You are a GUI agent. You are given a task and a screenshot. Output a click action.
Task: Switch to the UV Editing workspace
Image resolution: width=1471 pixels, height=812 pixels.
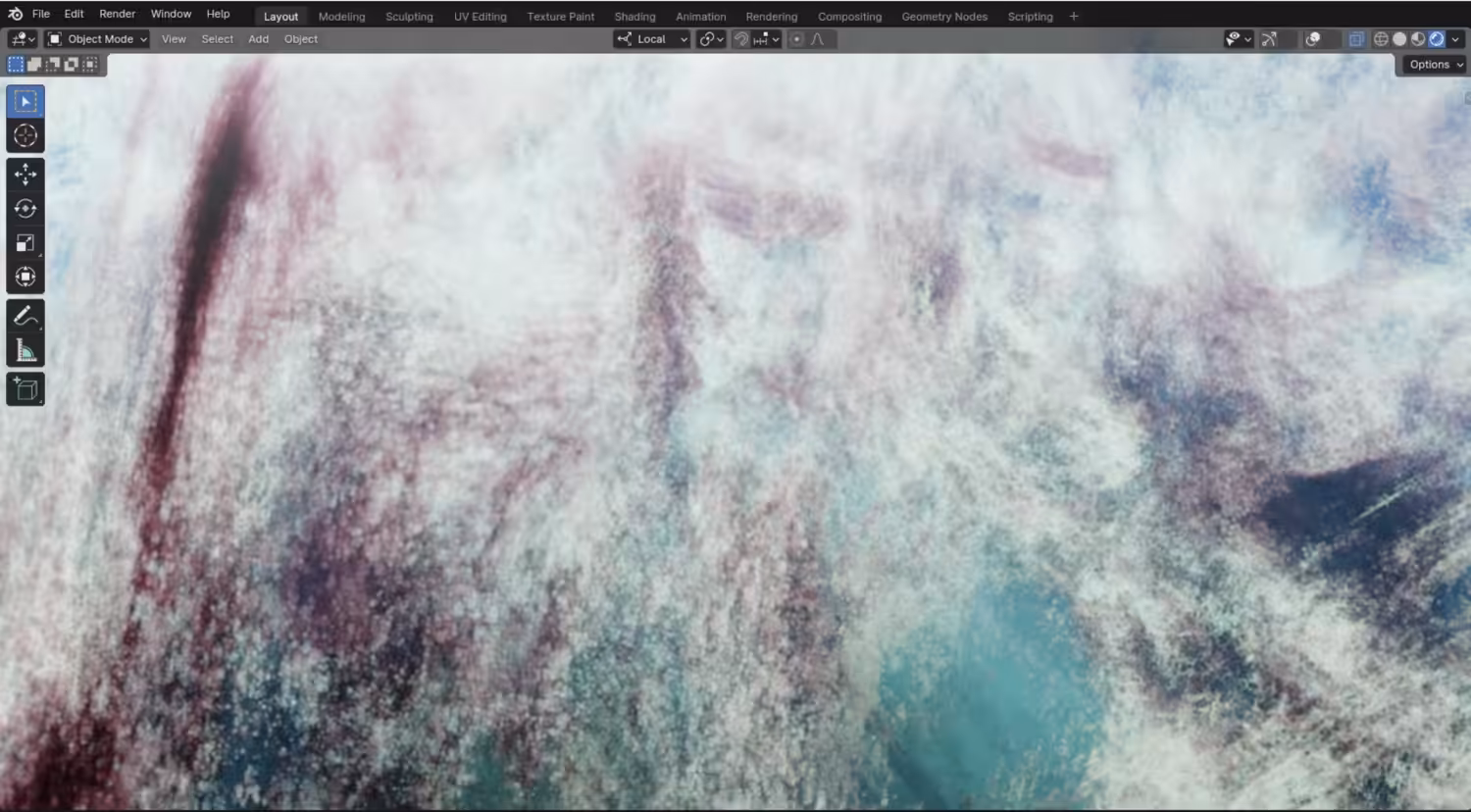tap(480, 17)
